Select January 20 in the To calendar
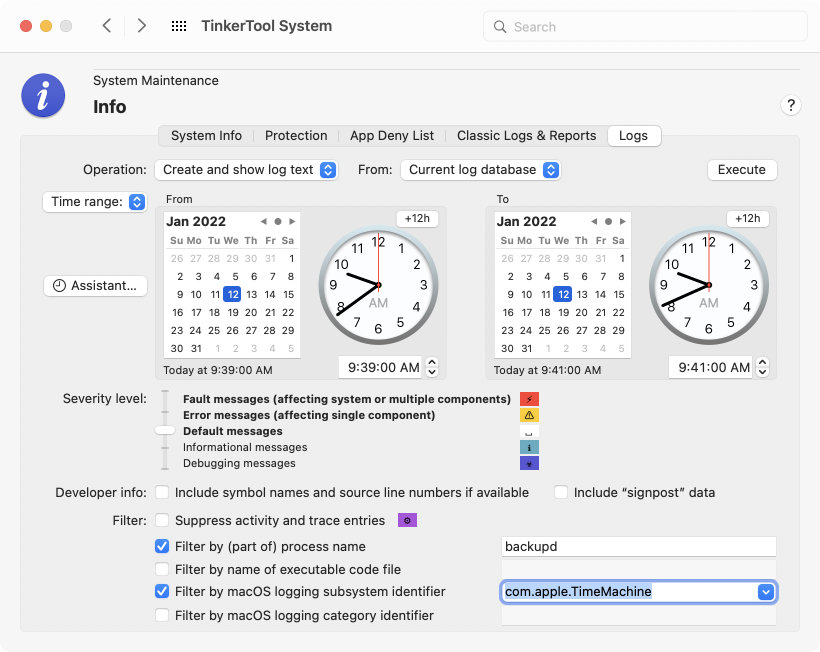Image resolution: width=820 pixels, height=652 pixels. point(582,313)
